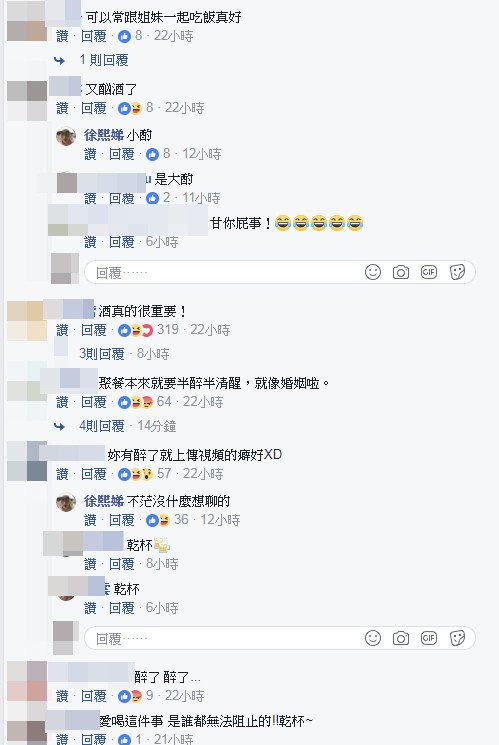The image size is (499, 745).
Task: Open emoji picker in upper reply box
Action: coord(373,272)
